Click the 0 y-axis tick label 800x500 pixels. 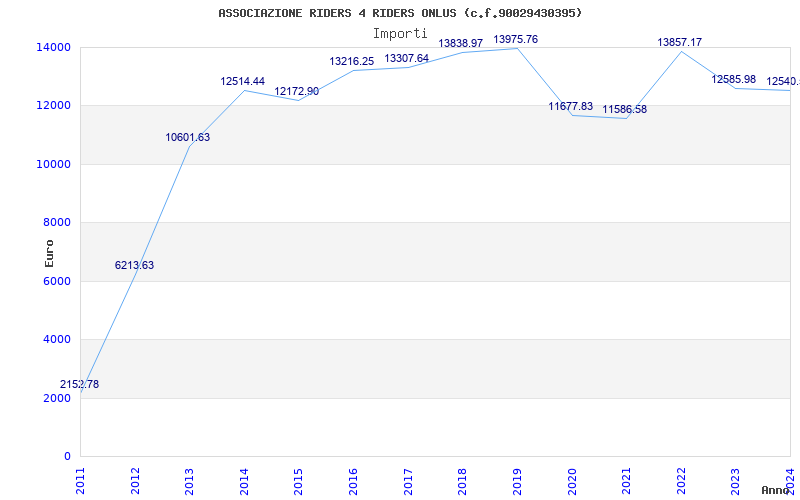click(67, 456)
